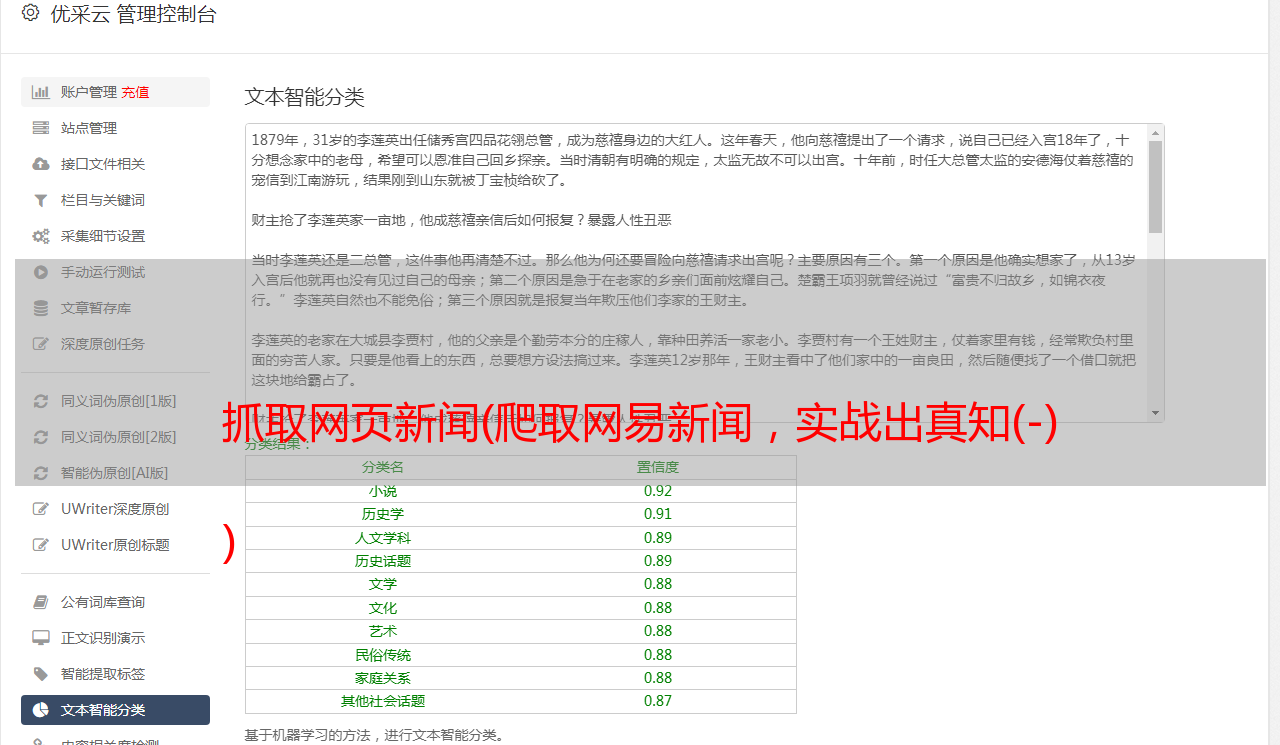Screen dimensions: 1280x745
Task: Click the refresh icon for 同义词伪原创[2版]
Action: (41, 437)
